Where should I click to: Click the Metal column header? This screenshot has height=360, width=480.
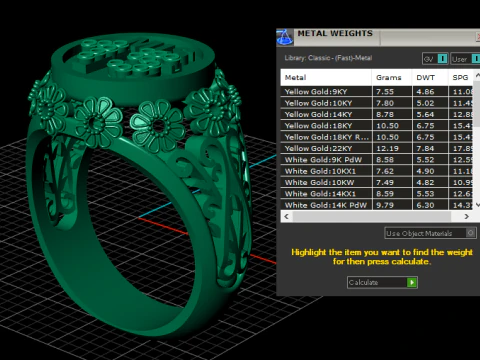tap(326, 77)
